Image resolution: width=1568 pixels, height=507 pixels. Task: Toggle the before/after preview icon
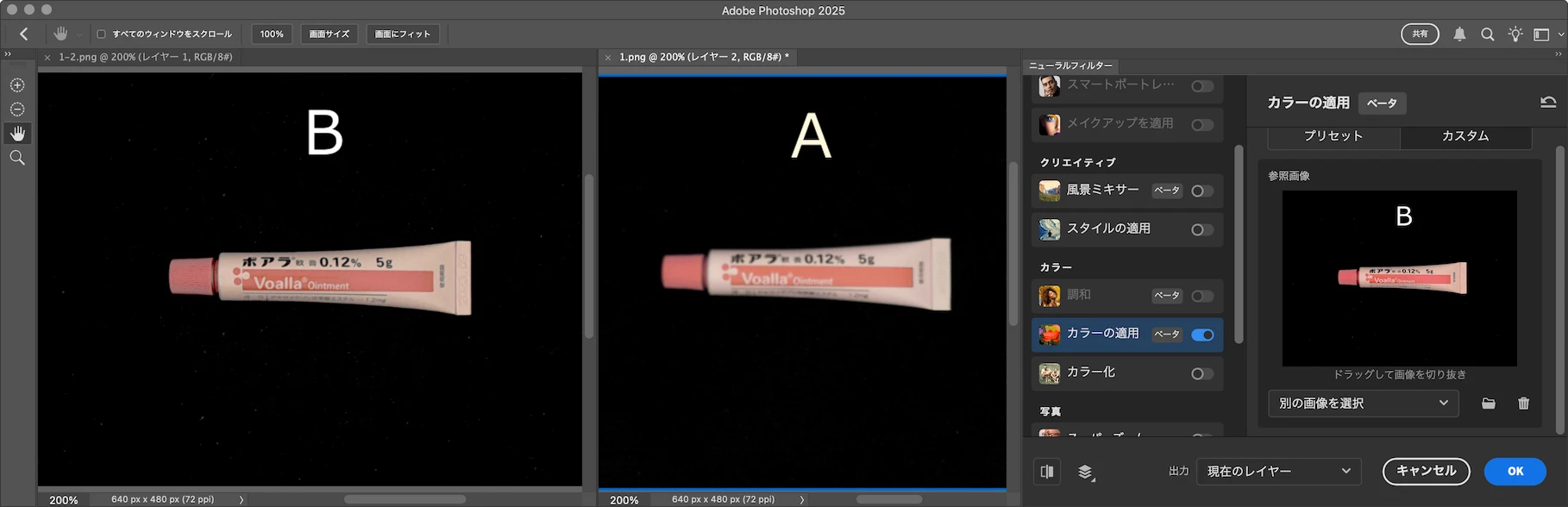[1047, 472]
